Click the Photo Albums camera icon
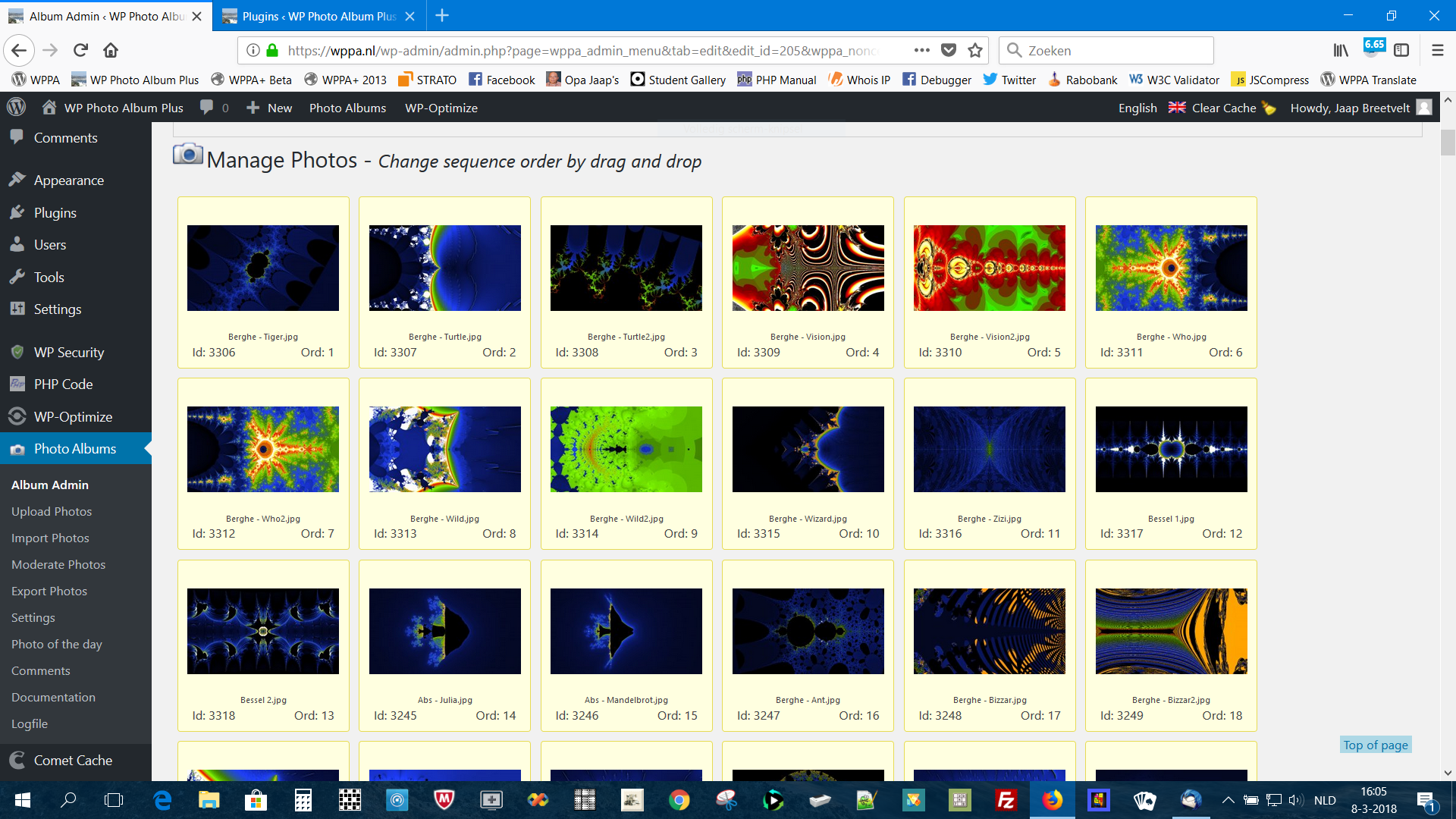The image size is (1456, 819). coord(17,449)
